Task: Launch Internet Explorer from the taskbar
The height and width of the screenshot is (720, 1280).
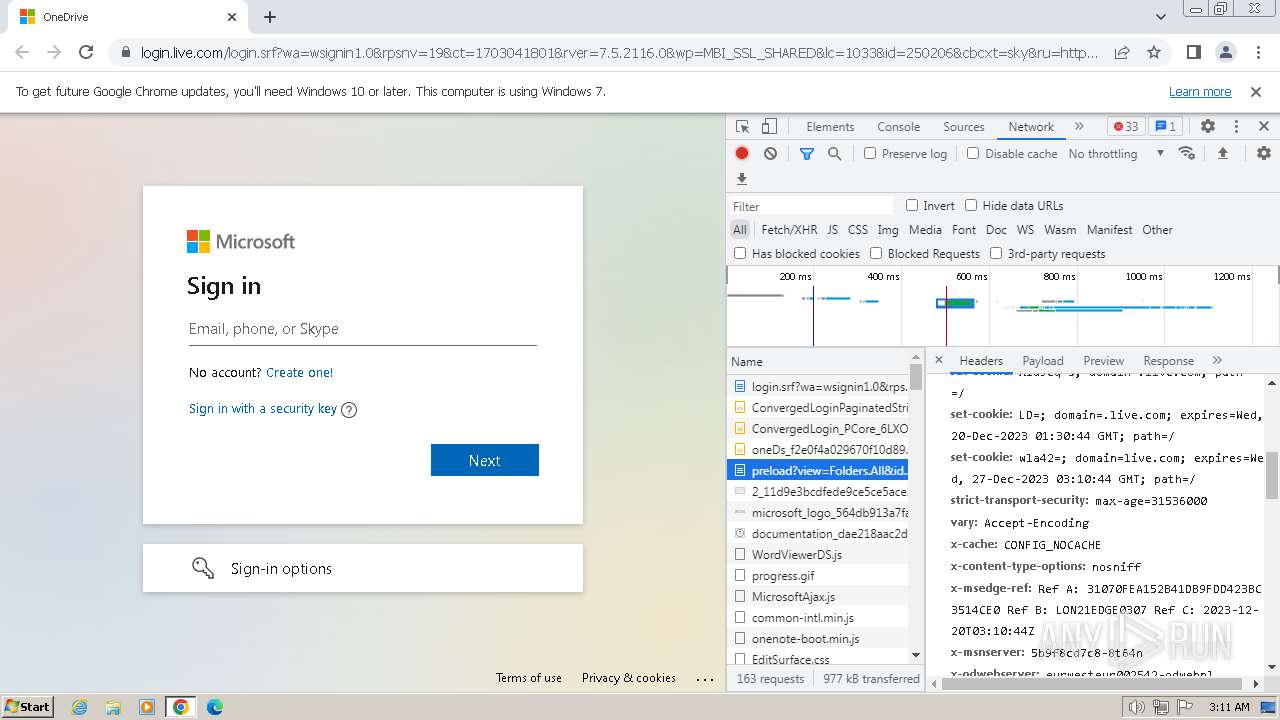Action: pos(79,707)
